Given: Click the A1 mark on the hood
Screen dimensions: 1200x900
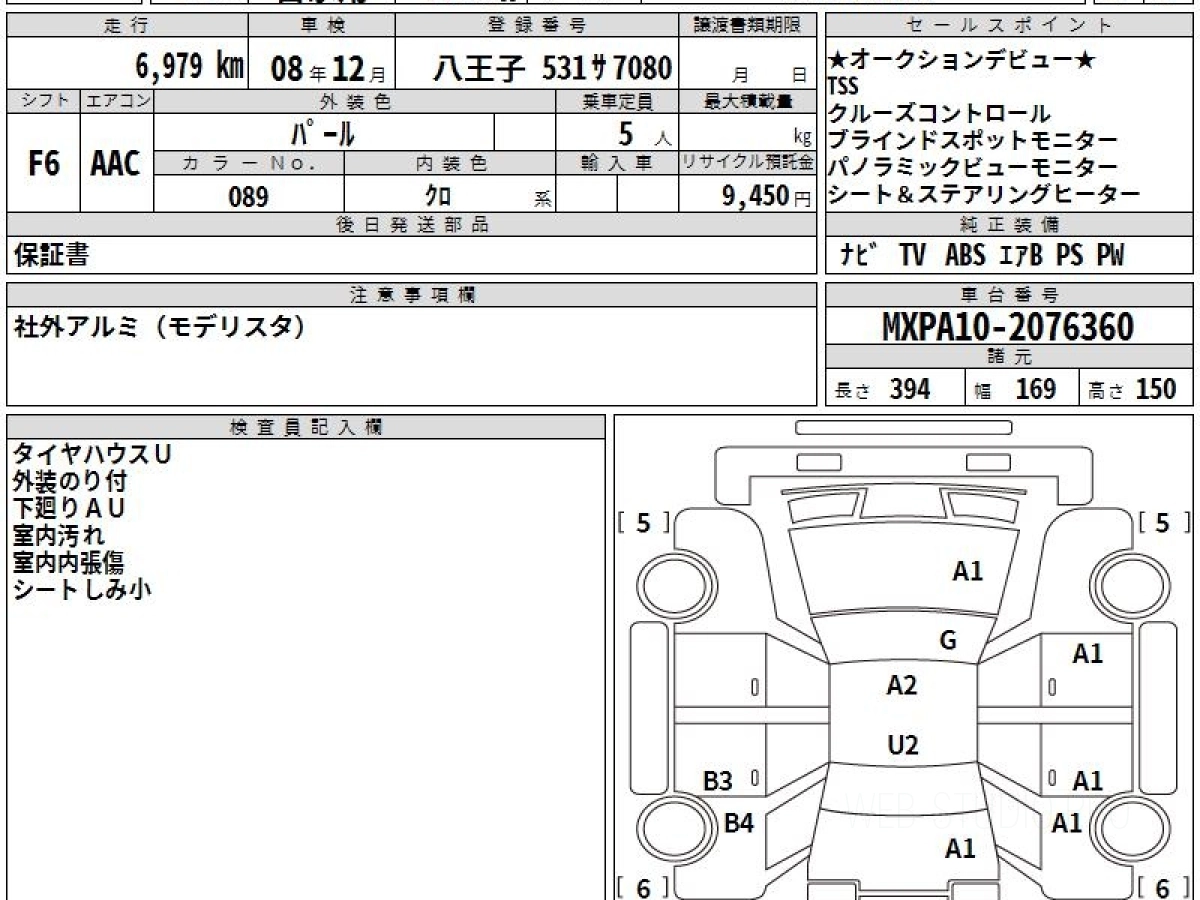Looking at the screenshot, I should (967, 571).
